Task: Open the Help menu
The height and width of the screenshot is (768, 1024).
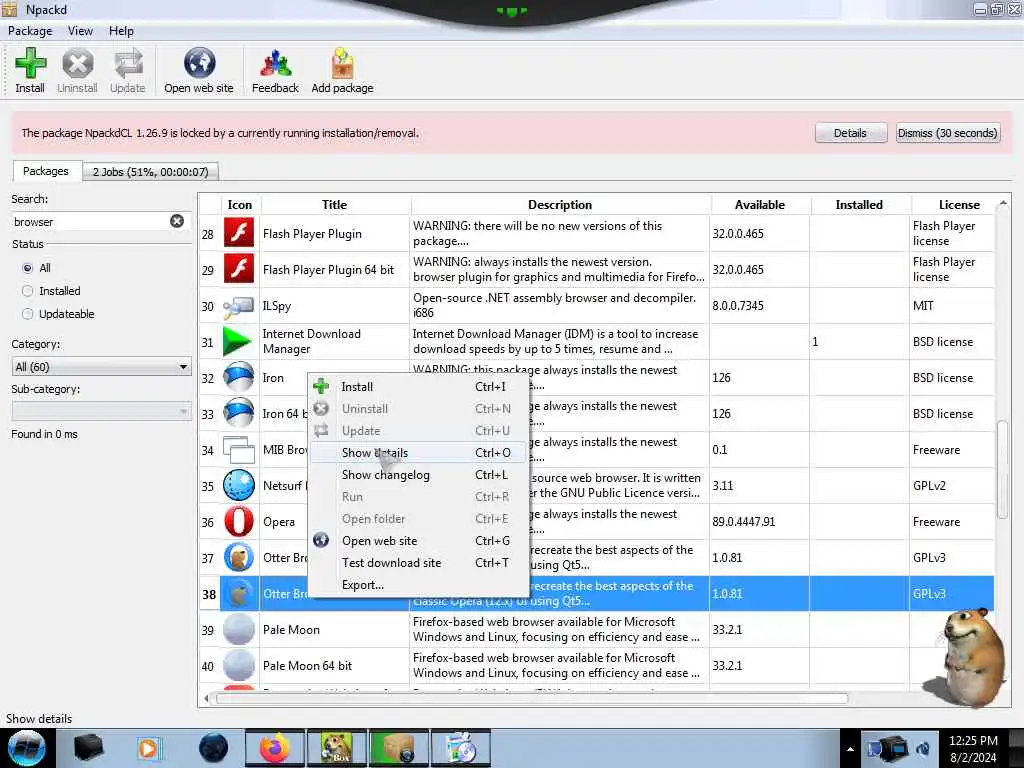Action: click(121, 31)
